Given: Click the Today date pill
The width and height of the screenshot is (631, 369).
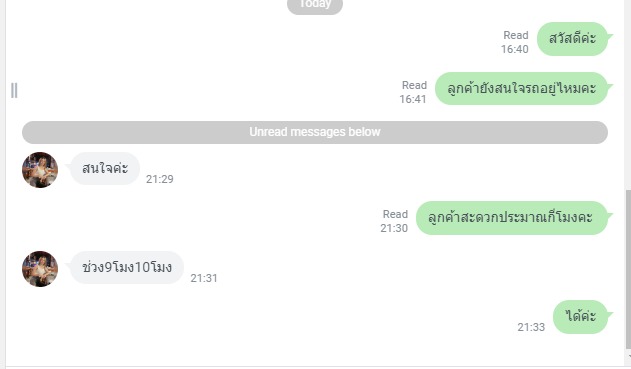Looking at the screenshot, I should 315,6.
